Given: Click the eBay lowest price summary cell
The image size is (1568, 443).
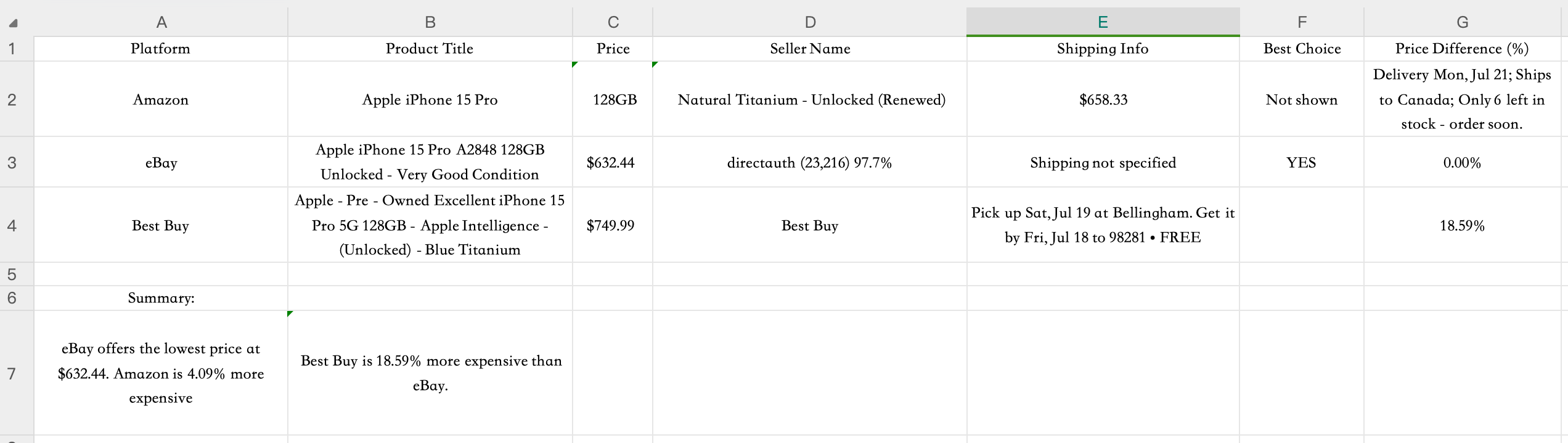Looking at the screenshot, I should [x=161, y=373].
